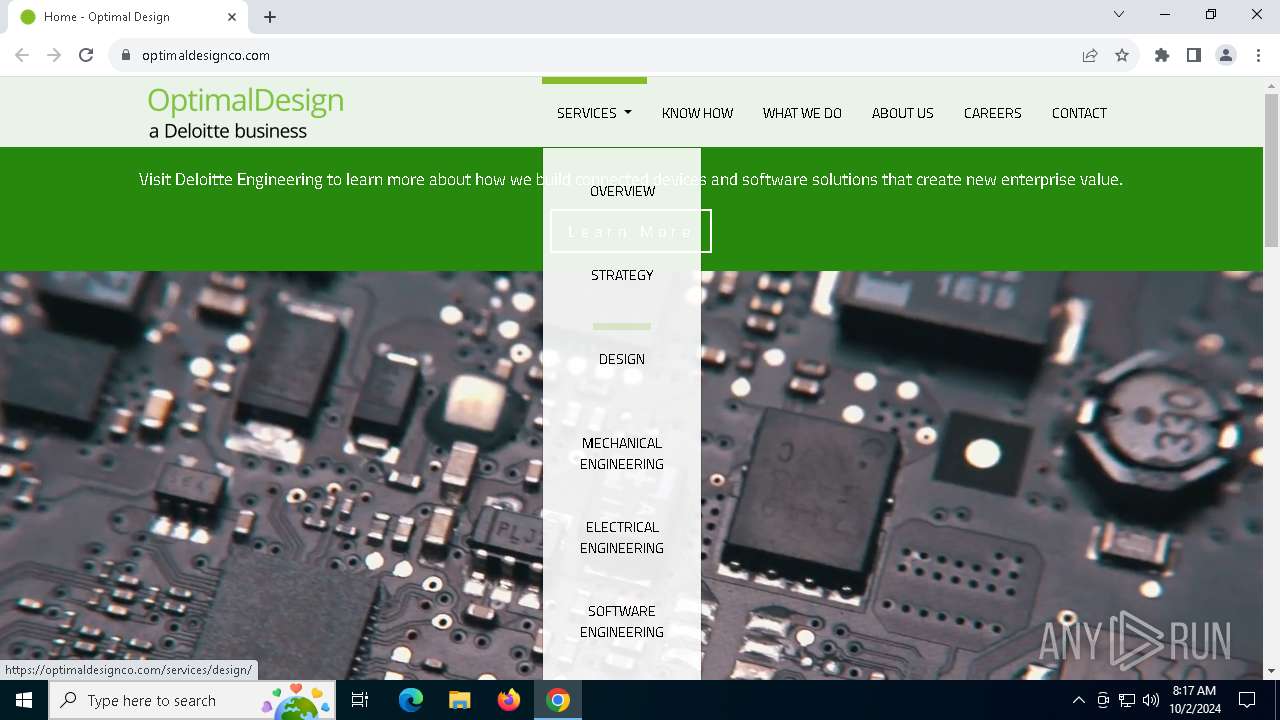This screenshot has height=720, width=1280.
Task: Click the OptimalDesign logo
Action: (246, 113)
